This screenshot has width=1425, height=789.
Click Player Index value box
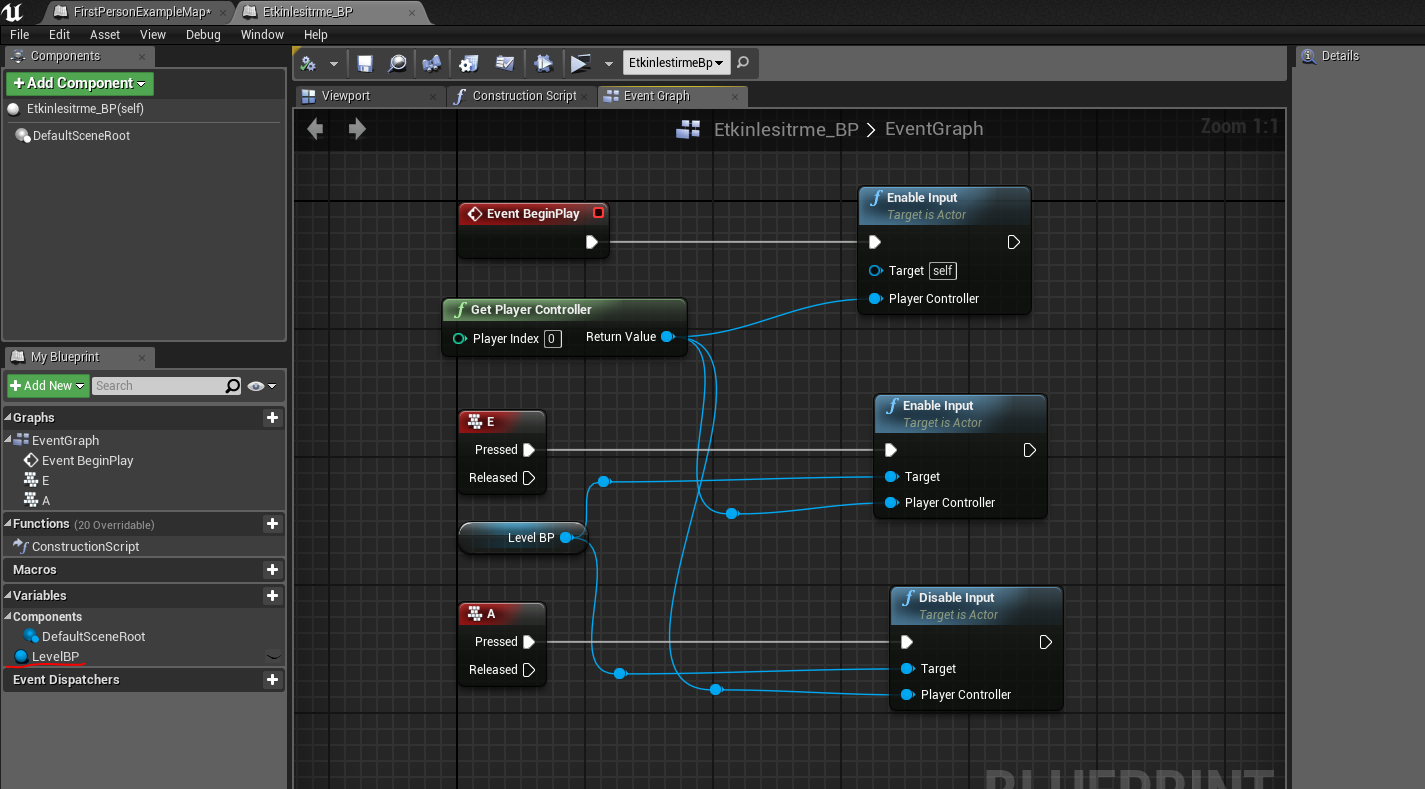552,339
